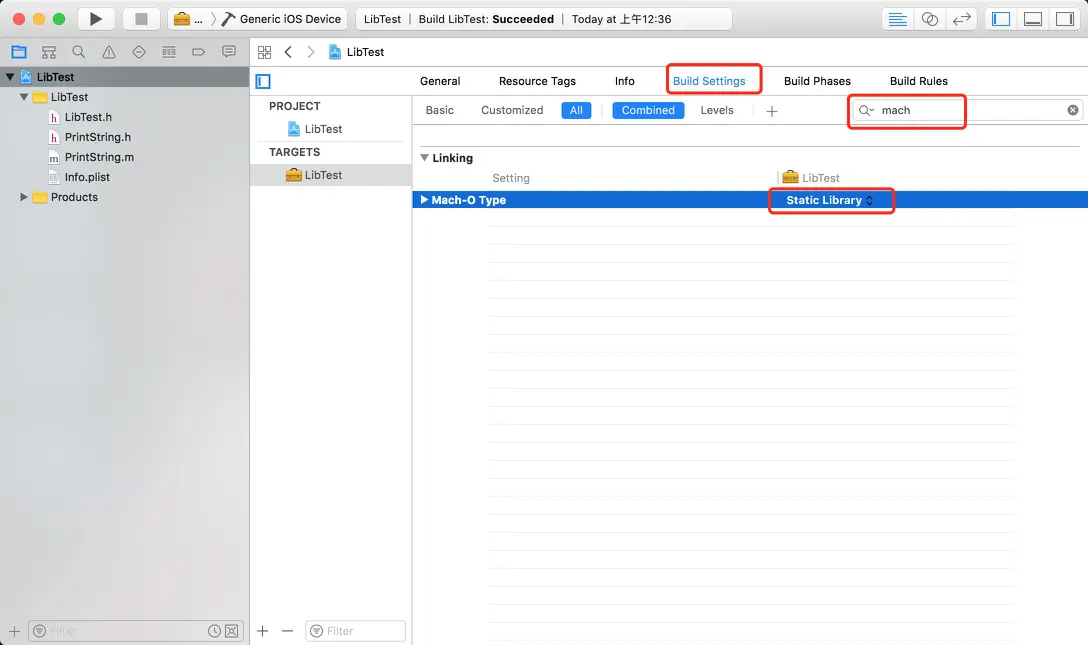Select LibTest.h in the navigator
This screenshot has width=1088, height=645.
[x=88, y=117]
